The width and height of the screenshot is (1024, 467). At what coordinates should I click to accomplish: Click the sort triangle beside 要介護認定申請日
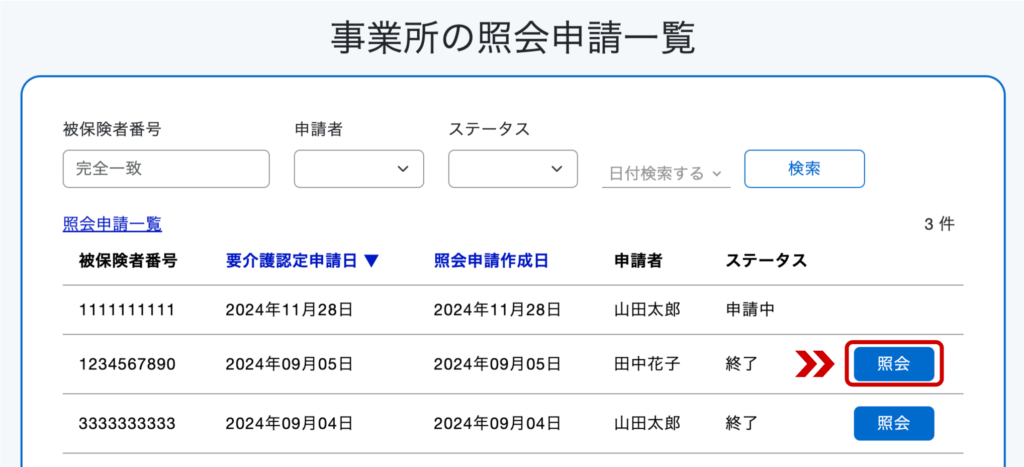371,261
